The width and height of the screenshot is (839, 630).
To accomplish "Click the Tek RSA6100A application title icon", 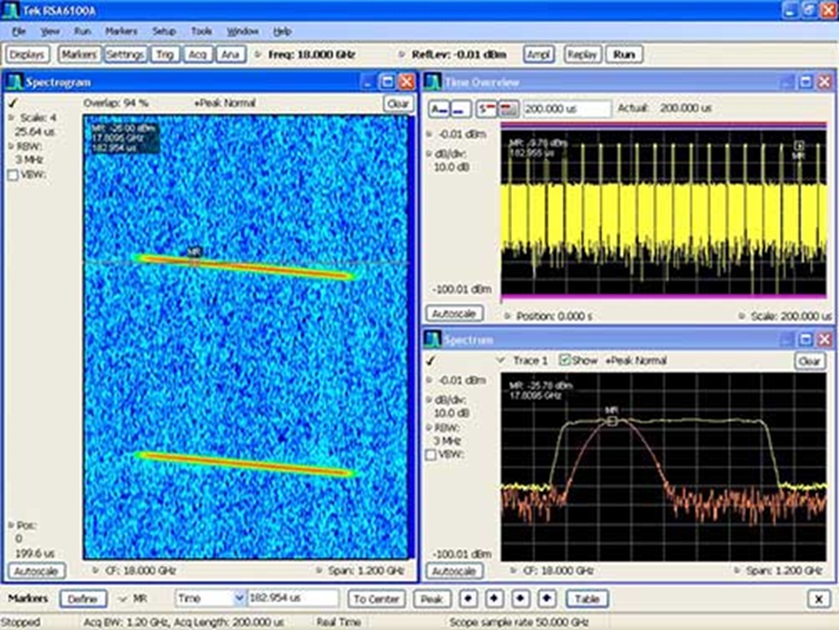I will (x=11, y=10).
